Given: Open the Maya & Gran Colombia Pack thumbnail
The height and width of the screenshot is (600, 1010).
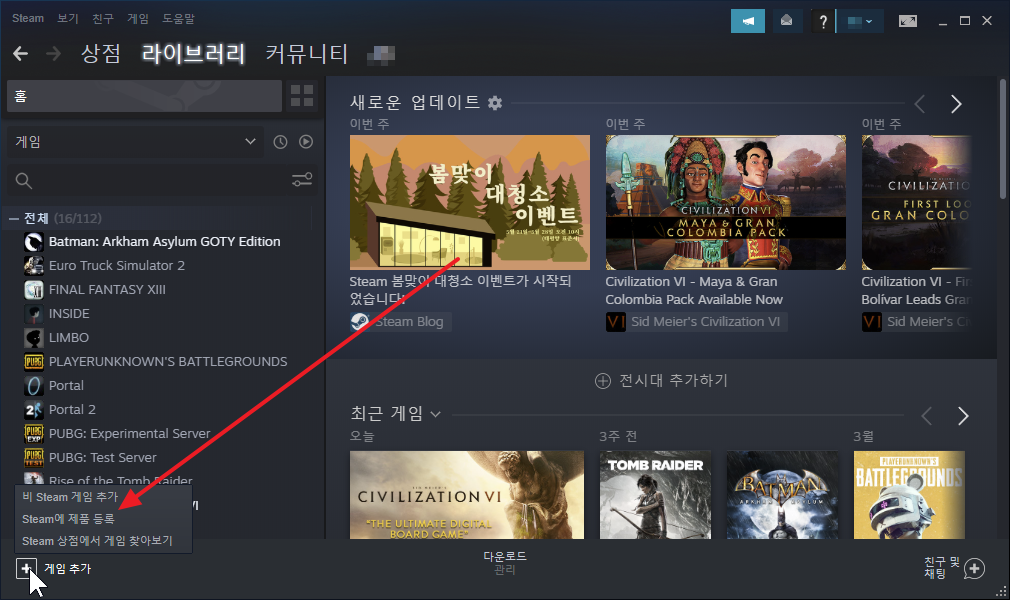Looking at the screenshot, I should tap(725, 202).
